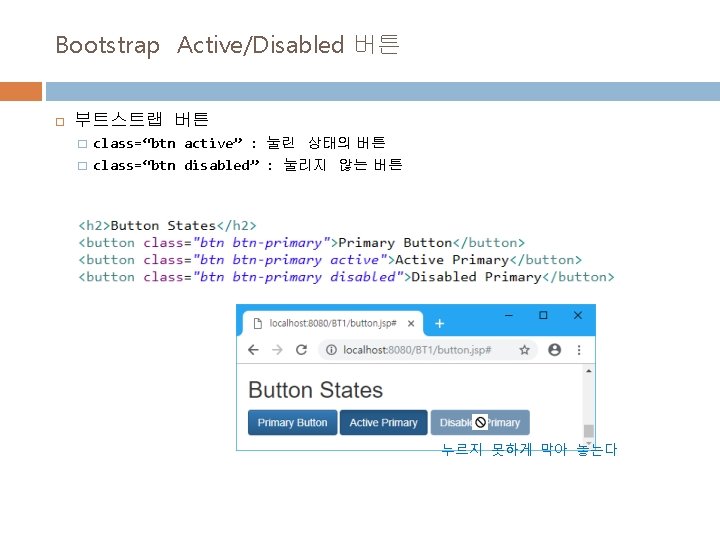Close the browser window
Screen dimensions: 720x540
pos(578,315)
